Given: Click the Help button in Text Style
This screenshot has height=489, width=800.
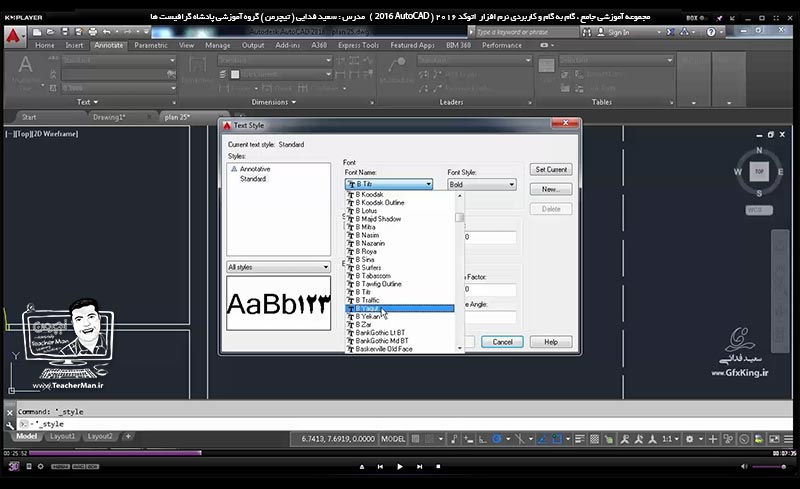Looking at the screenshot, I should pyautogui.click(x=551, y=341).
